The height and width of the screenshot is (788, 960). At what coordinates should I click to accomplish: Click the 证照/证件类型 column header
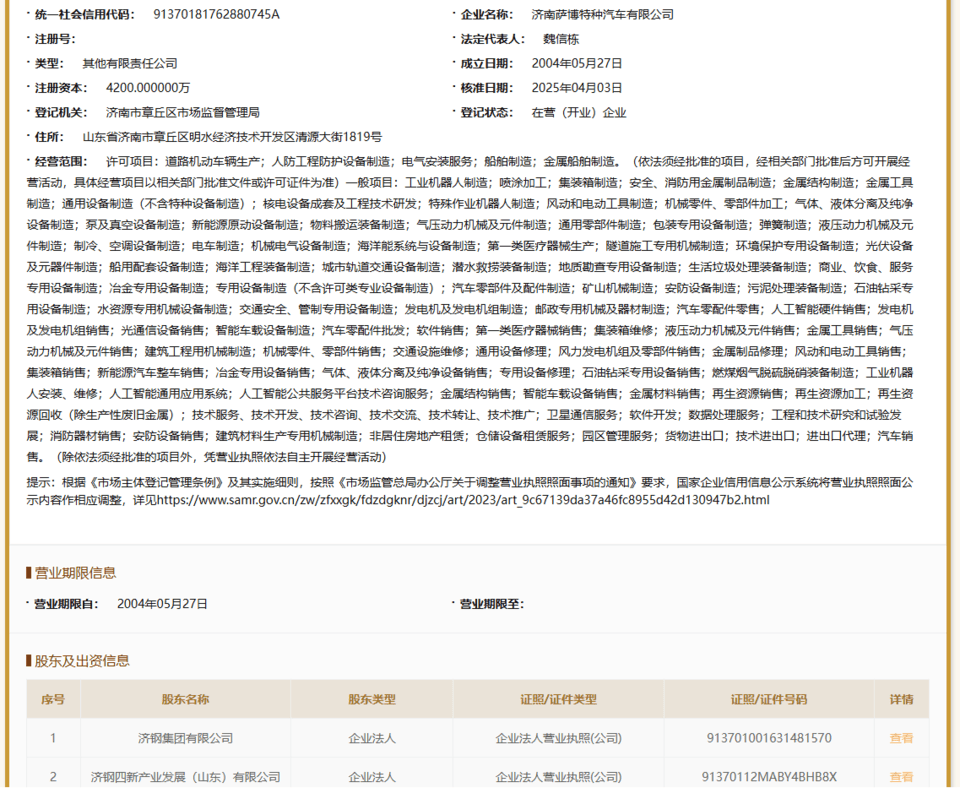[558, 699]
